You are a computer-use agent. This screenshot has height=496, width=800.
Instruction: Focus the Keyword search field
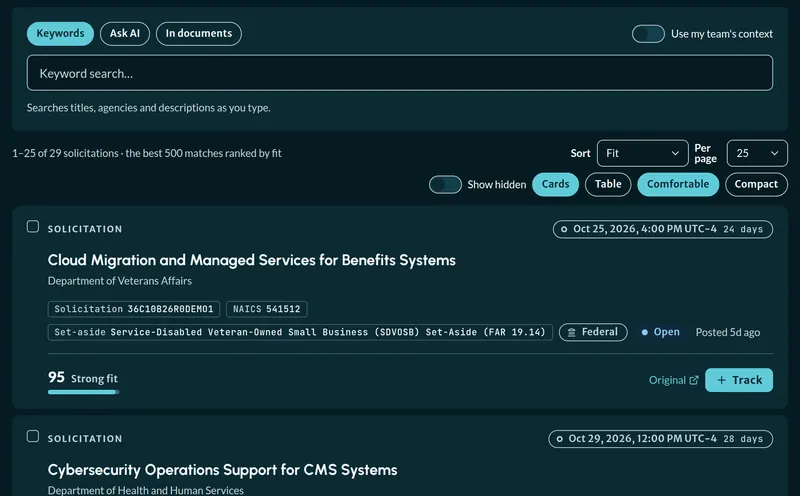[x=399, y=73]
